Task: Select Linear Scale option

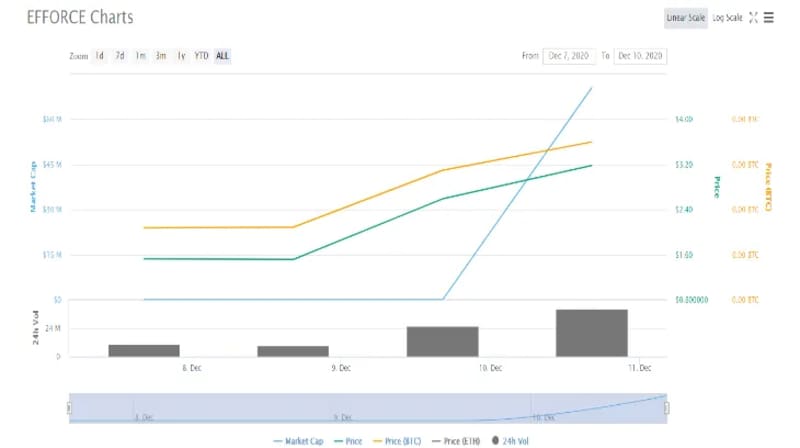Action: point(686,18)
